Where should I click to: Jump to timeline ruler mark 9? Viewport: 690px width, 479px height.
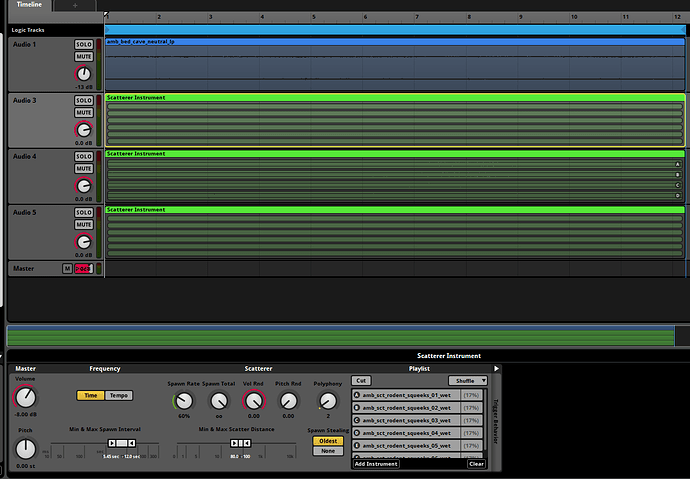(x=521, y=17)
